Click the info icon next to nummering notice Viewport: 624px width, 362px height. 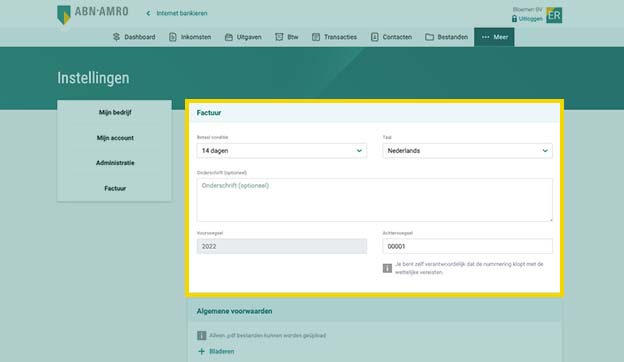click(387, 268)
